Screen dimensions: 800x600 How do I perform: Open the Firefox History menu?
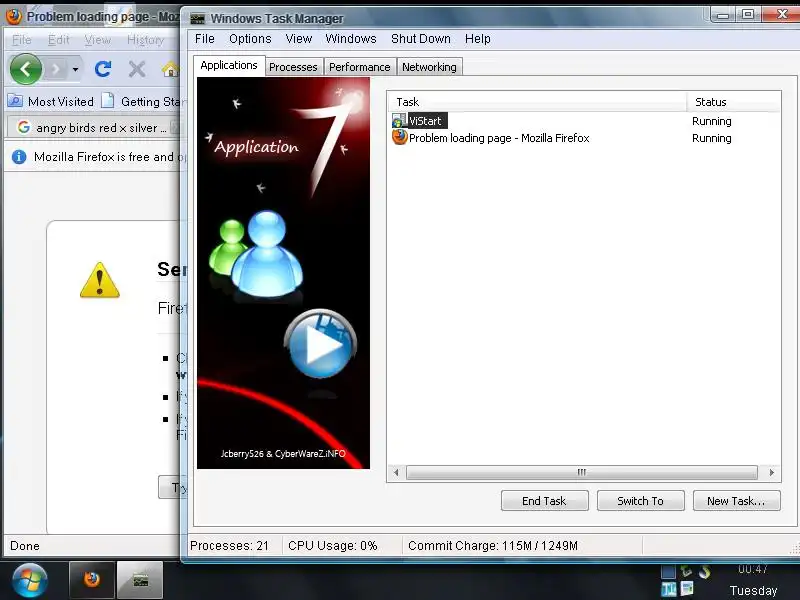[145, 40]
